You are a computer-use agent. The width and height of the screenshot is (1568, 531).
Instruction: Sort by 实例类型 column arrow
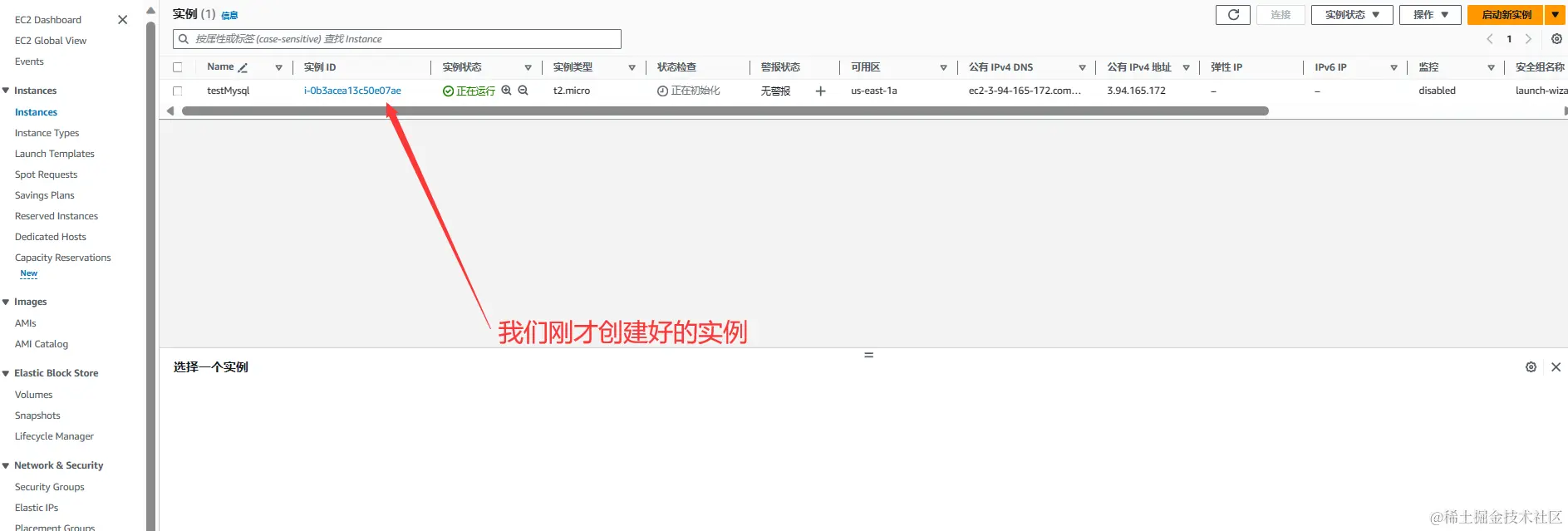pos(632,67)
